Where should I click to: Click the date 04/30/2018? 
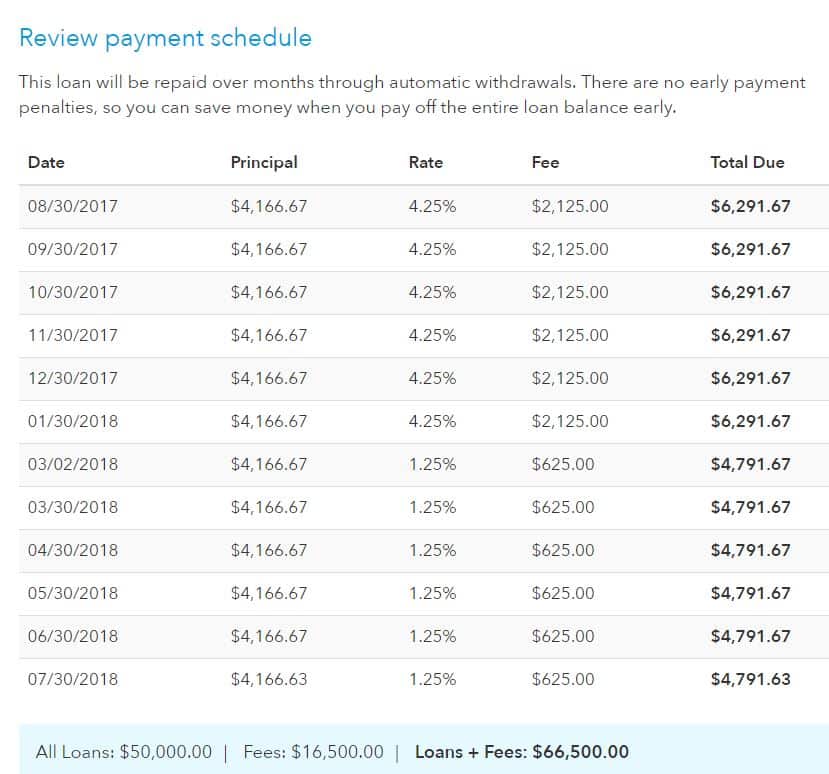[73, 550]
